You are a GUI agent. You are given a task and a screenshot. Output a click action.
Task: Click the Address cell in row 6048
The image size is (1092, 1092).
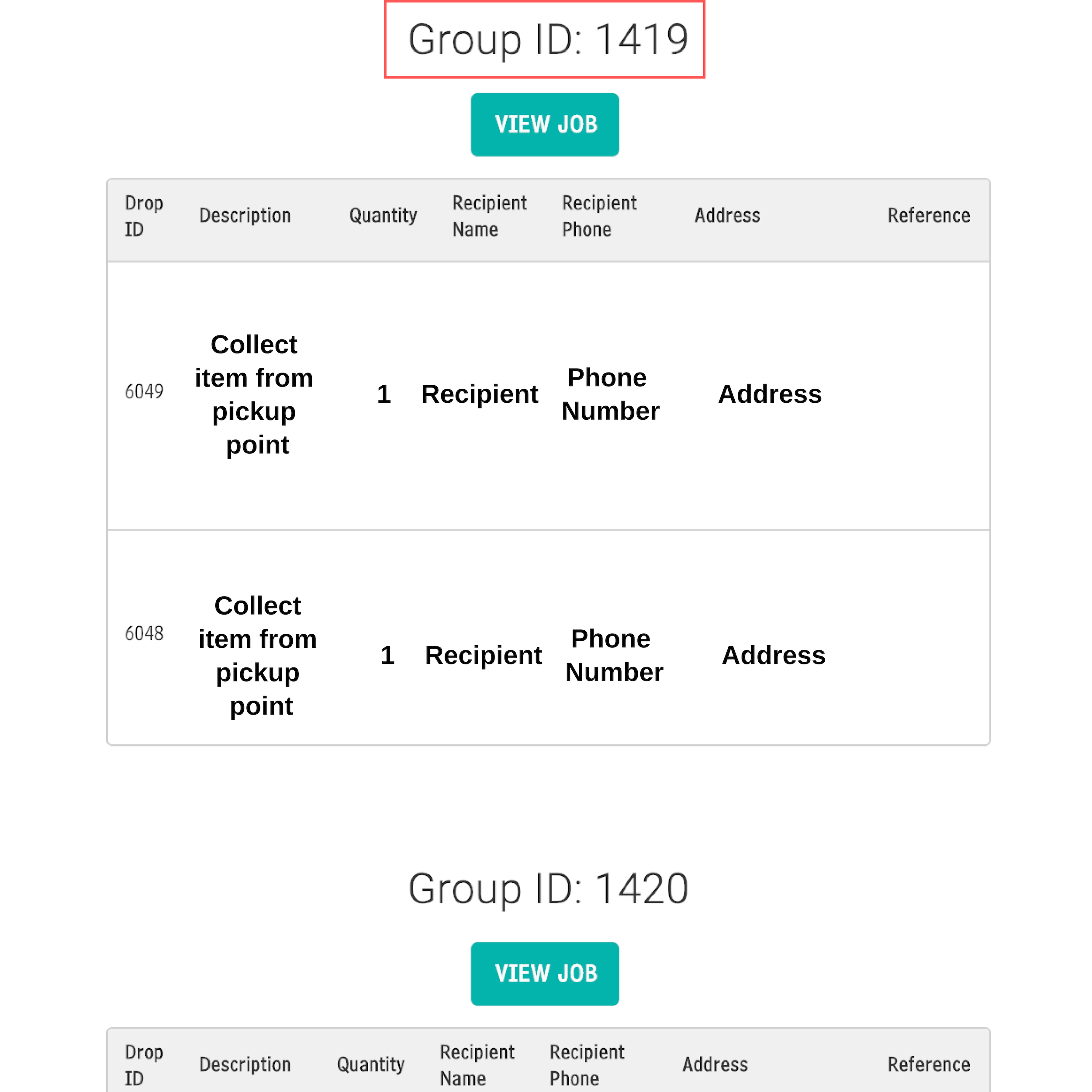pyautogui.click(x=773, y=655)
